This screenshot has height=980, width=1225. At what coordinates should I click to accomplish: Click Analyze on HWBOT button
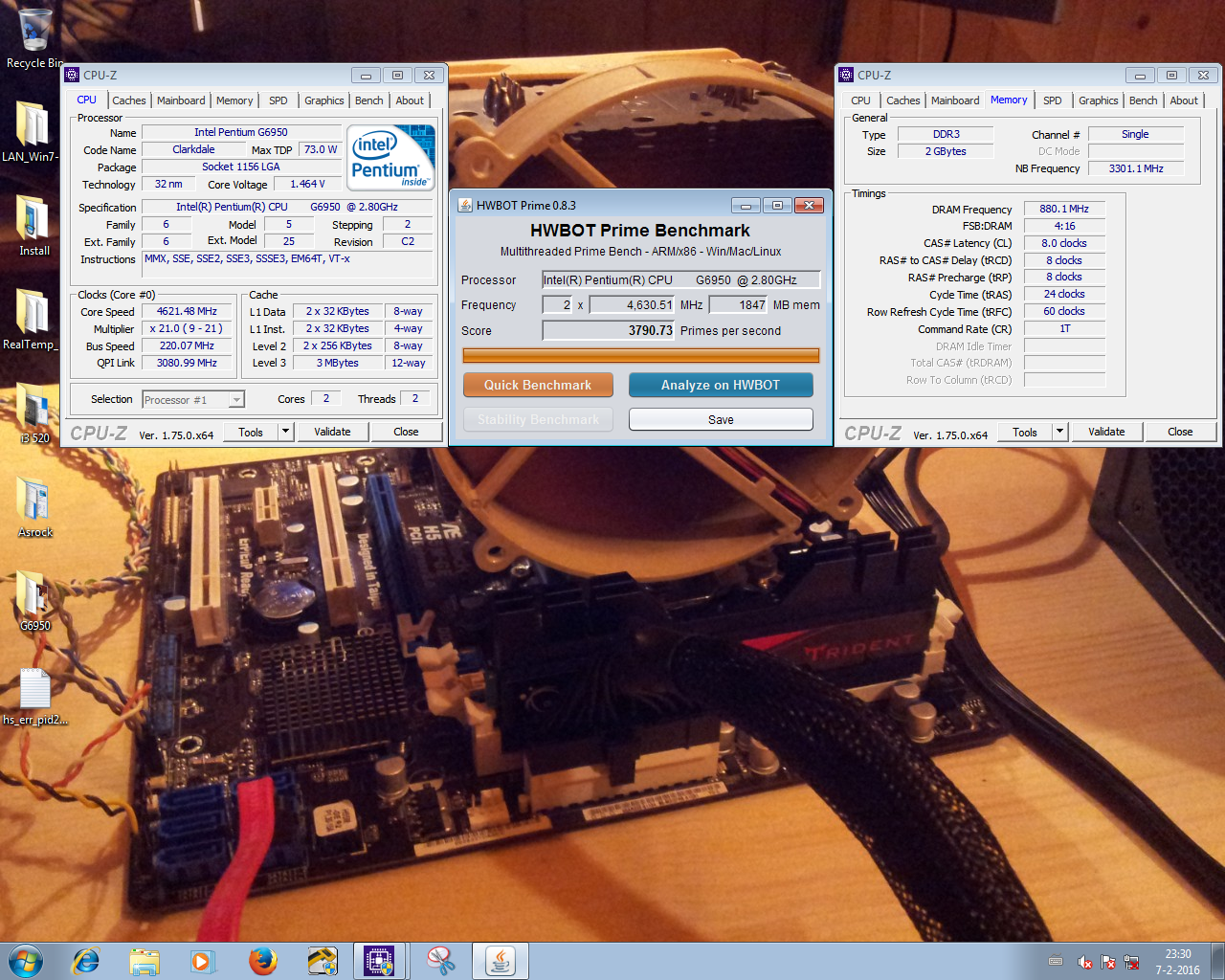coord(721,385)
